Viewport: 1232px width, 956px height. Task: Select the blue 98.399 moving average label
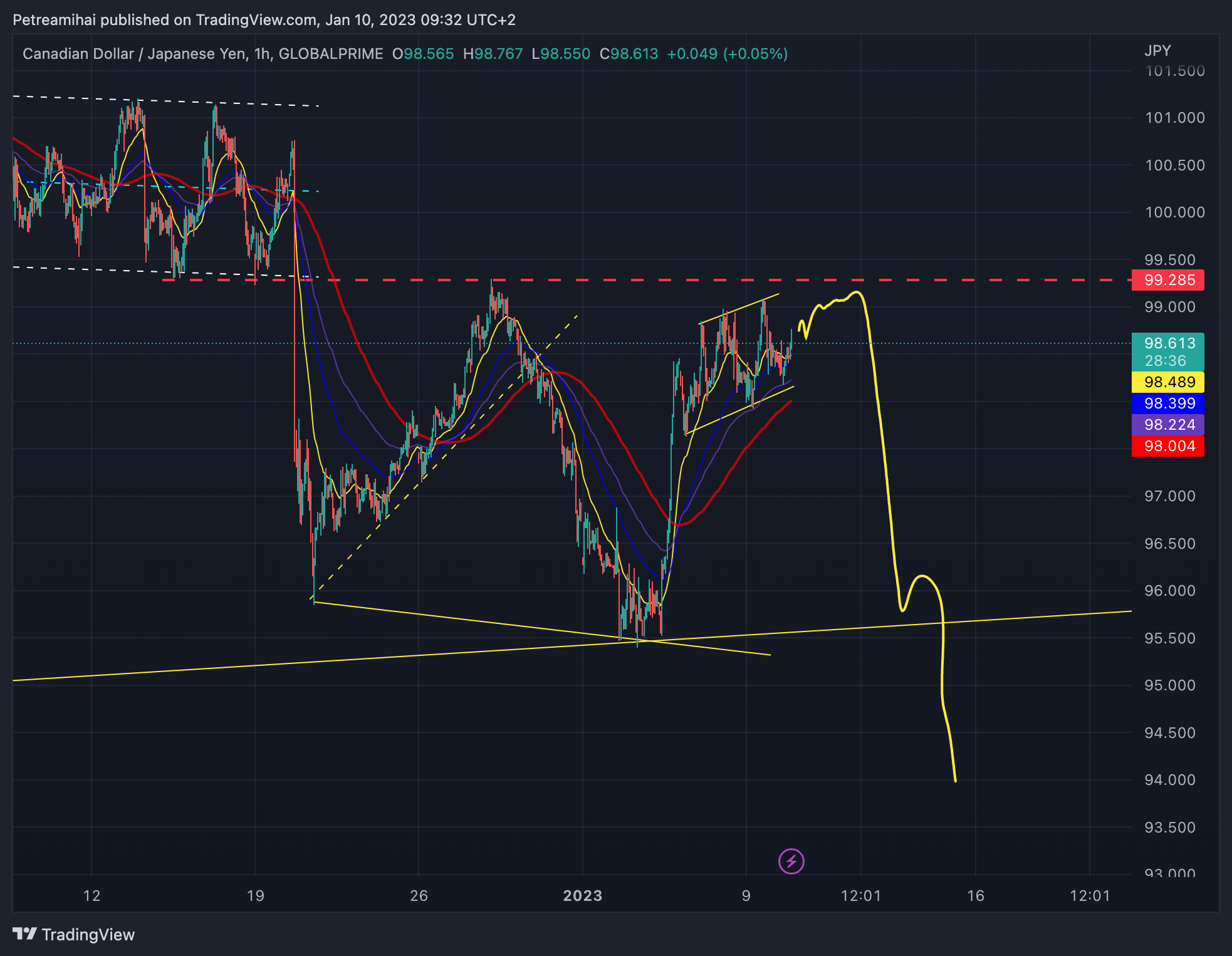1168,403
